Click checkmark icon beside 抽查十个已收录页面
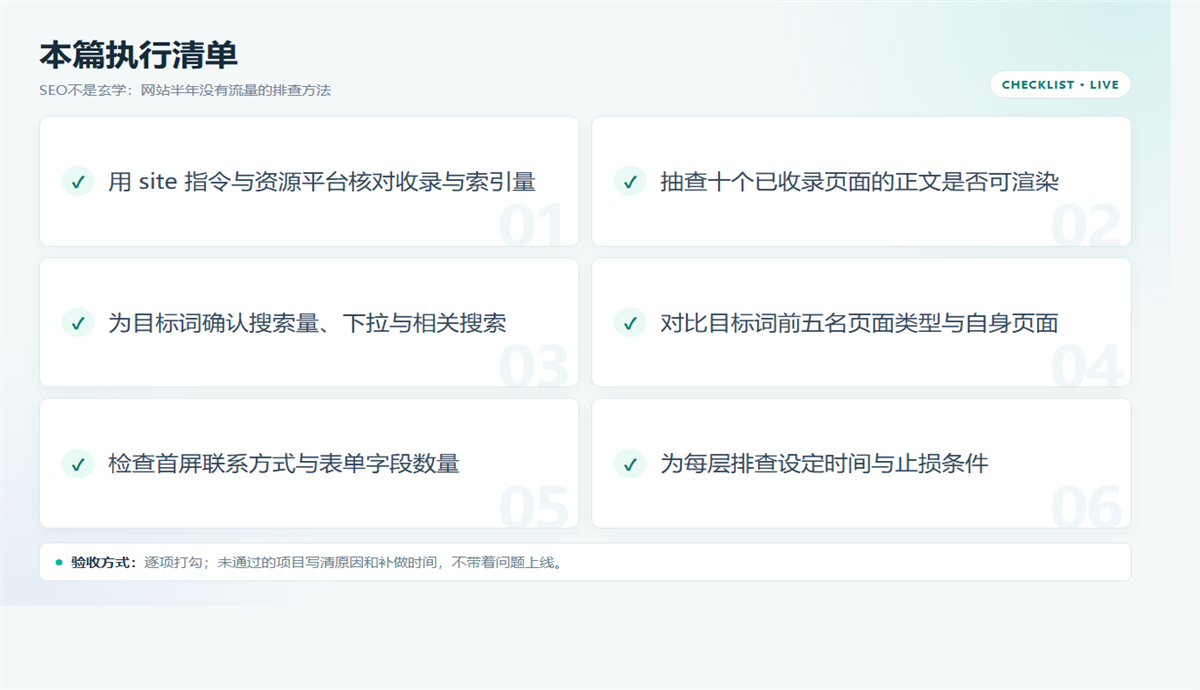Image resolution: width=1200 pixels, height=690 pixels. (630, 181)
